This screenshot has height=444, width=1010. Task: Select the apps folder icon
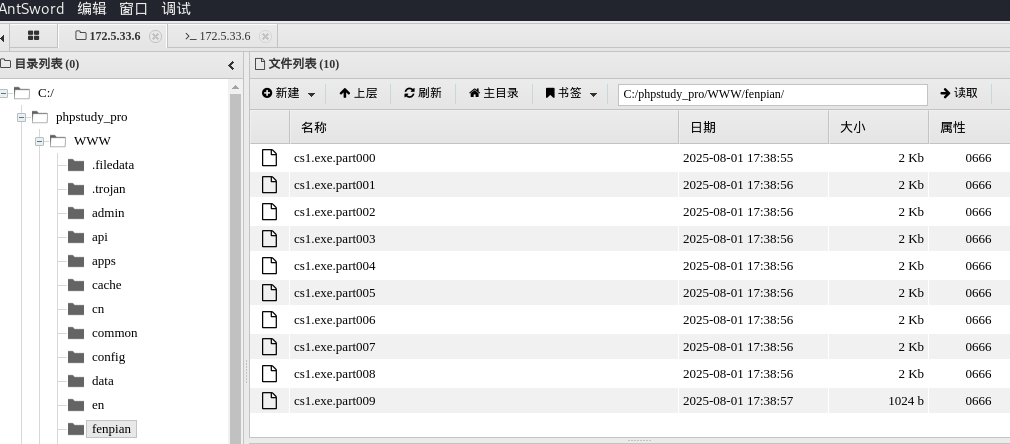[x=76, y=261]
